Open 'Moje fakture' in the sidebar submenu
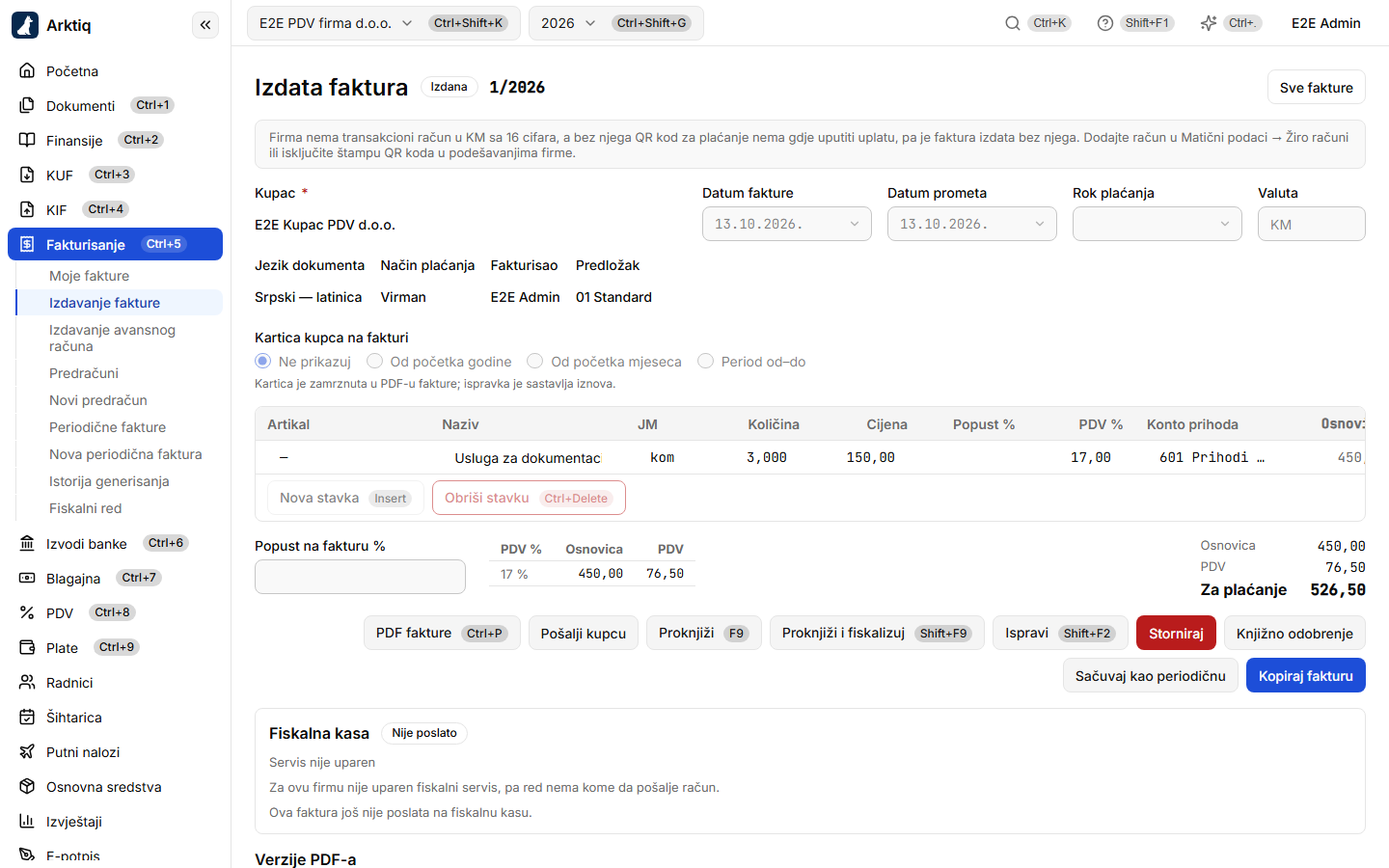 (89, 276)
